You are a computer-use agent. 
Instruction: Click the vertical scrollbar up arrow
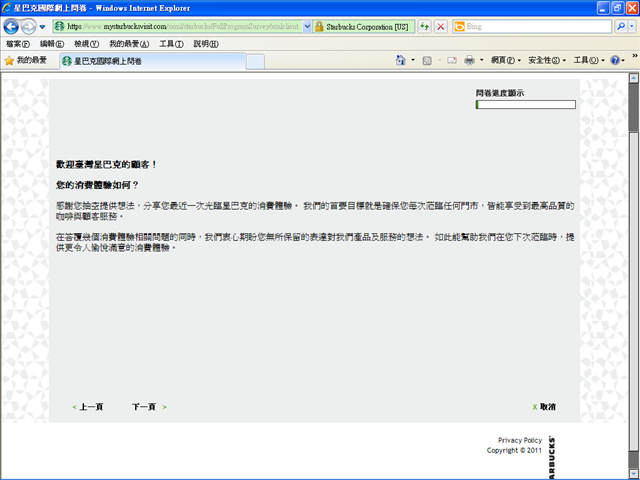tap(633, 78)
